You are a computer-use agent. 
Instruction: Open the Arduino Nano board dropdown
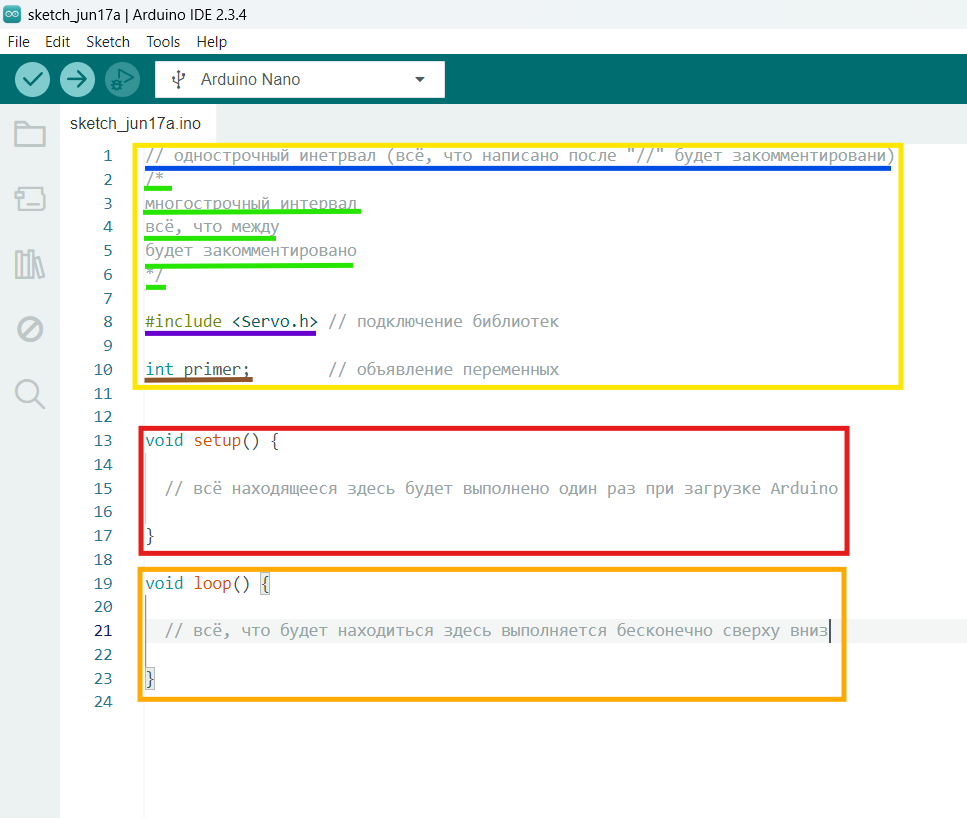300,80
